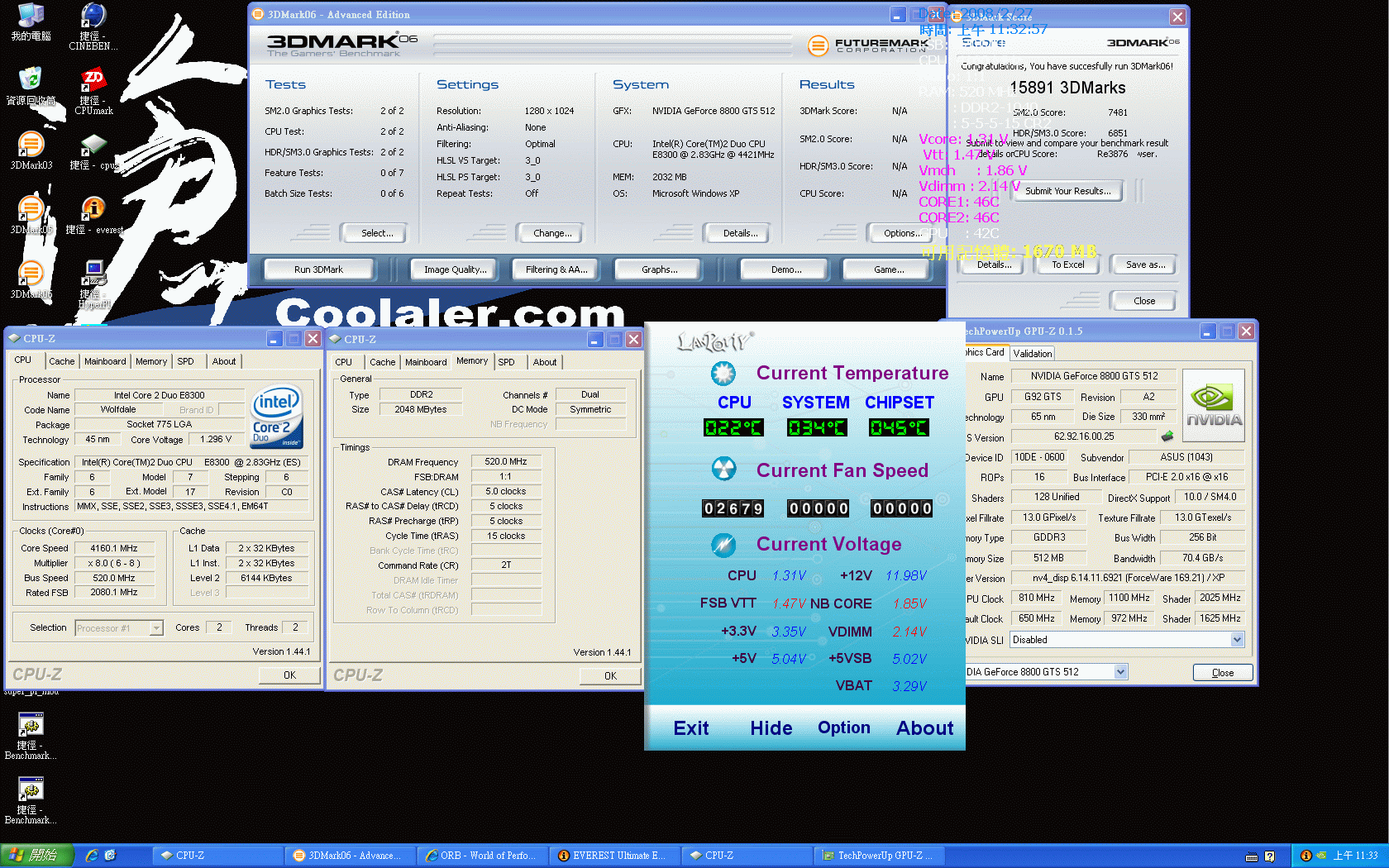
Task: Export score with To Excel button
Action: pos(1067,265)
